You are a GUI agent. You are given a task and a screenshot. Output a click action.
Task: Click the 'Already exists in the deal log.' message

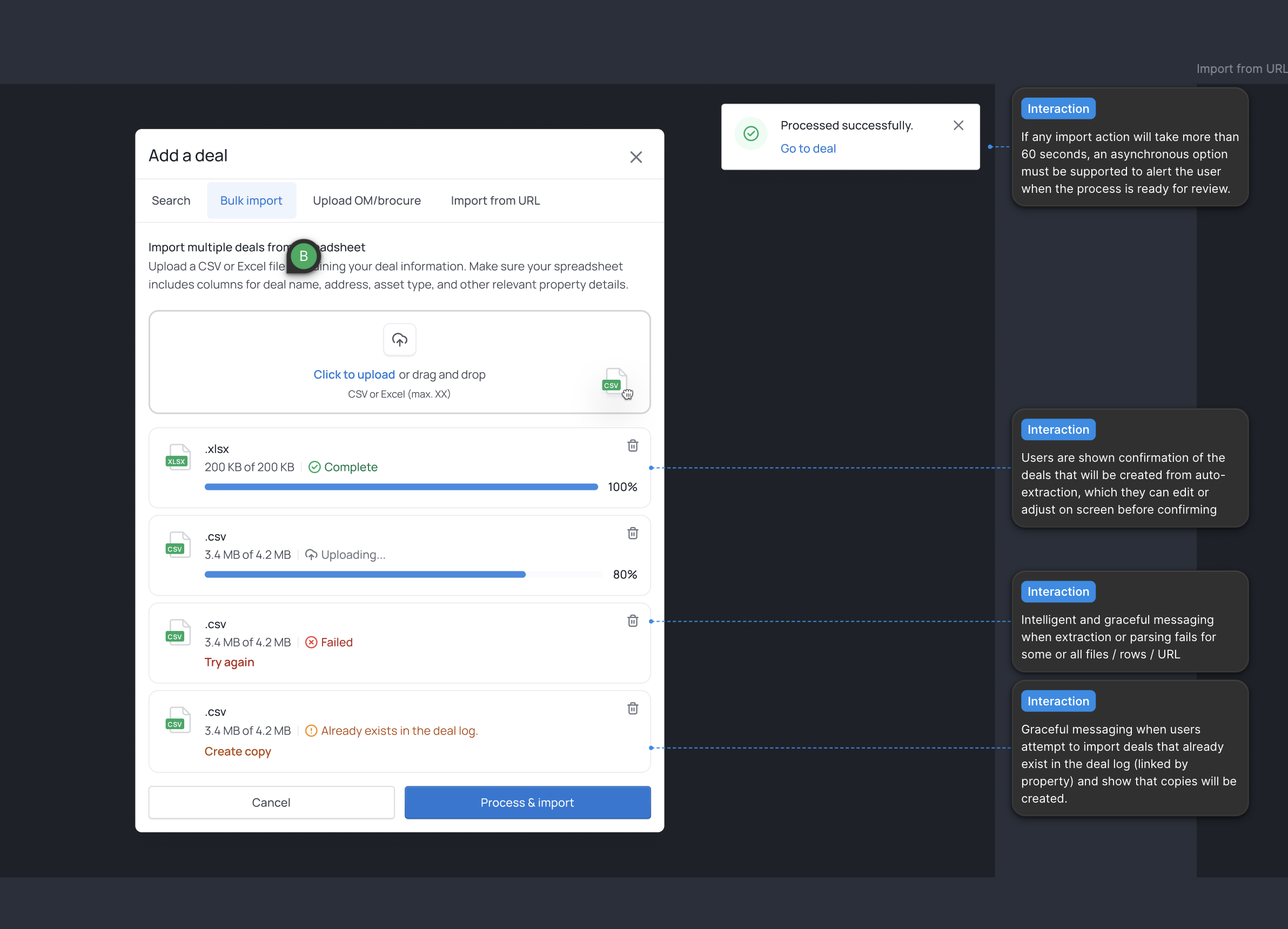coord(399,730)
